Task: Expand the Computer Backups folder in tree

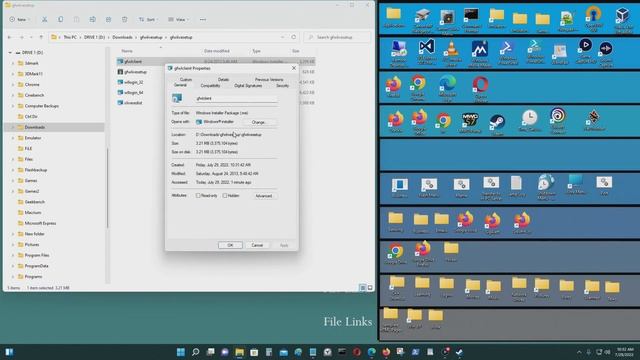Action: click(x=13, y=106)
